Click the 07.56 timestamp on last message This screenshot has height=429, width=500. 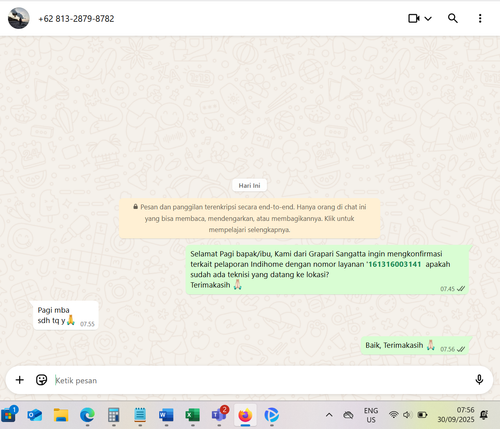tap(447, 349)
